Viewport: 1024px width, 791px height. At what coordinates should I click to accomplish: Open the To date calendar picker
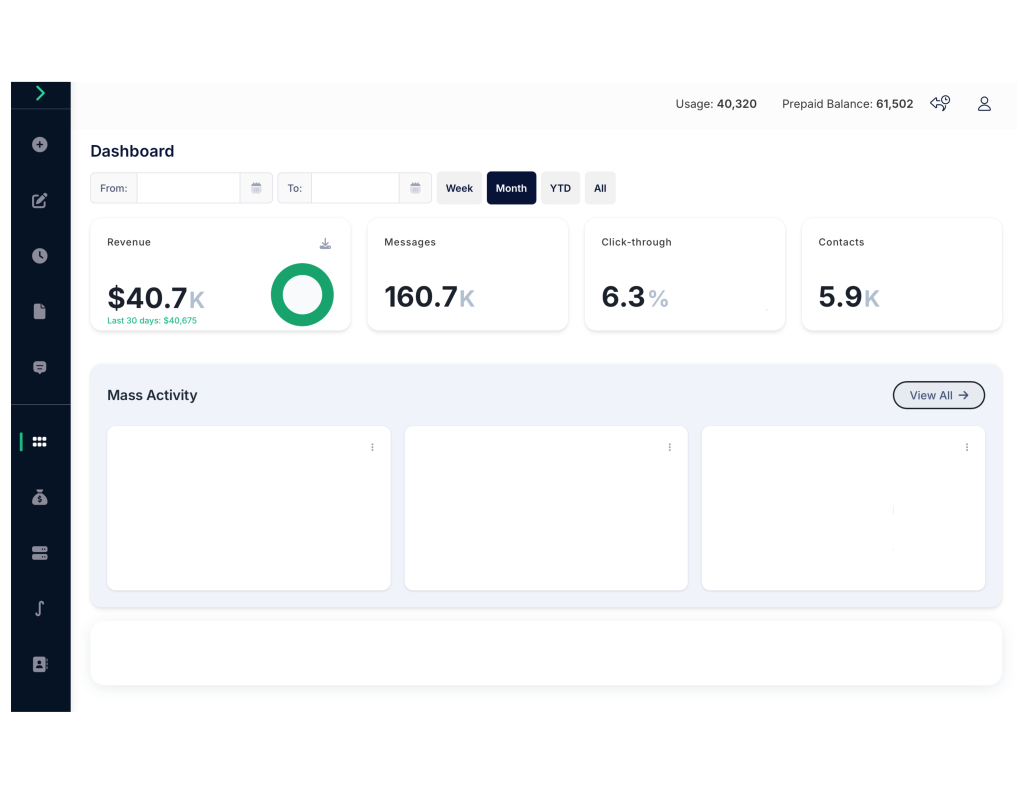415,188
